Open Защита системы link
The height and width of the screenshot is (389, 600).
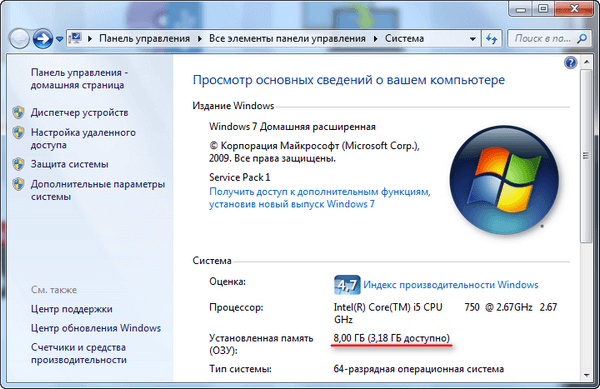pos(70,164)
